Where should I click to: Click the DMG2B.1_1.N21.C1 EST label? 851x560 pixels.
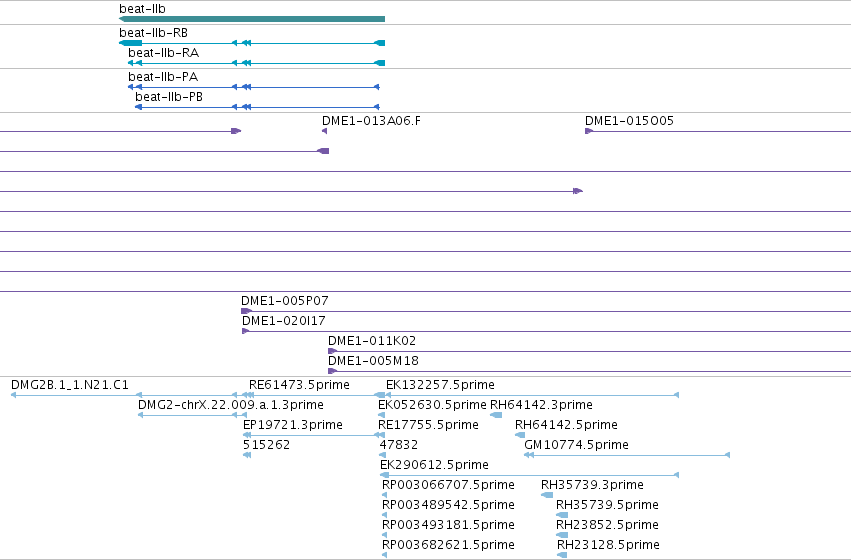[70, 385]
